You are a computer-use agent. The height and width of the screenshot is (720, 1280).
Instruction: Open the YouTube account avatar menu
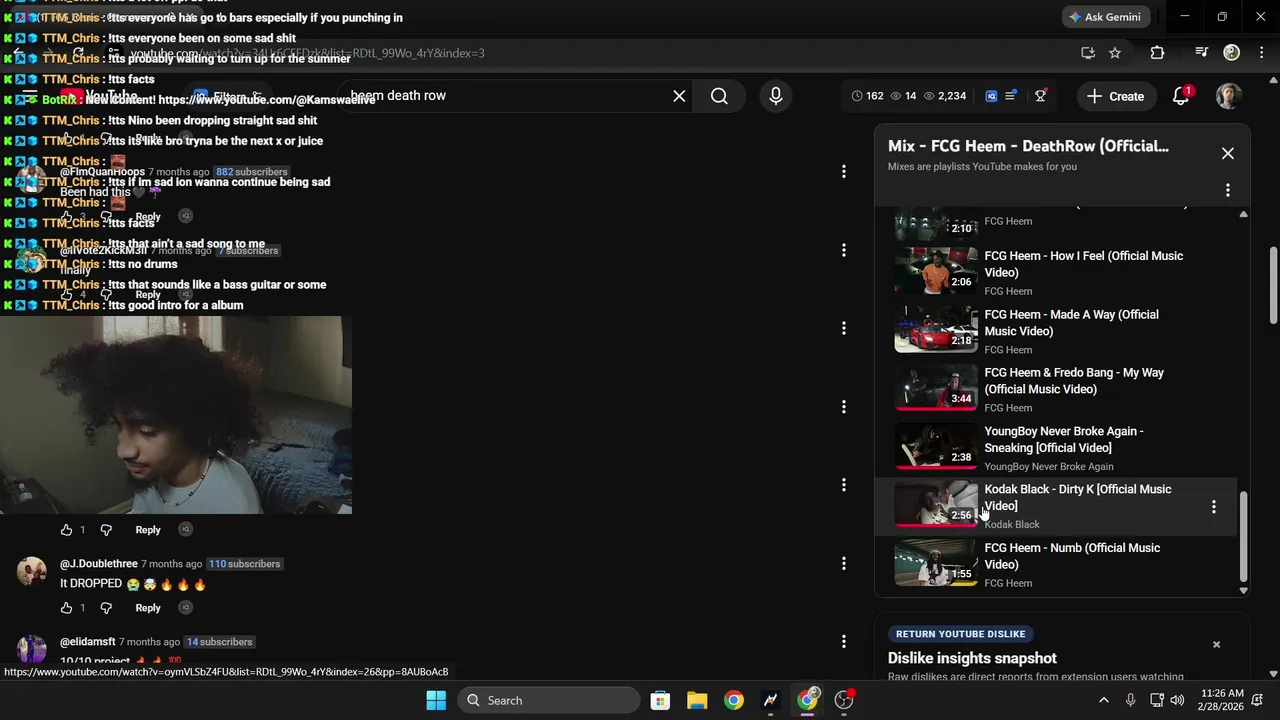tap(1228, 96)
